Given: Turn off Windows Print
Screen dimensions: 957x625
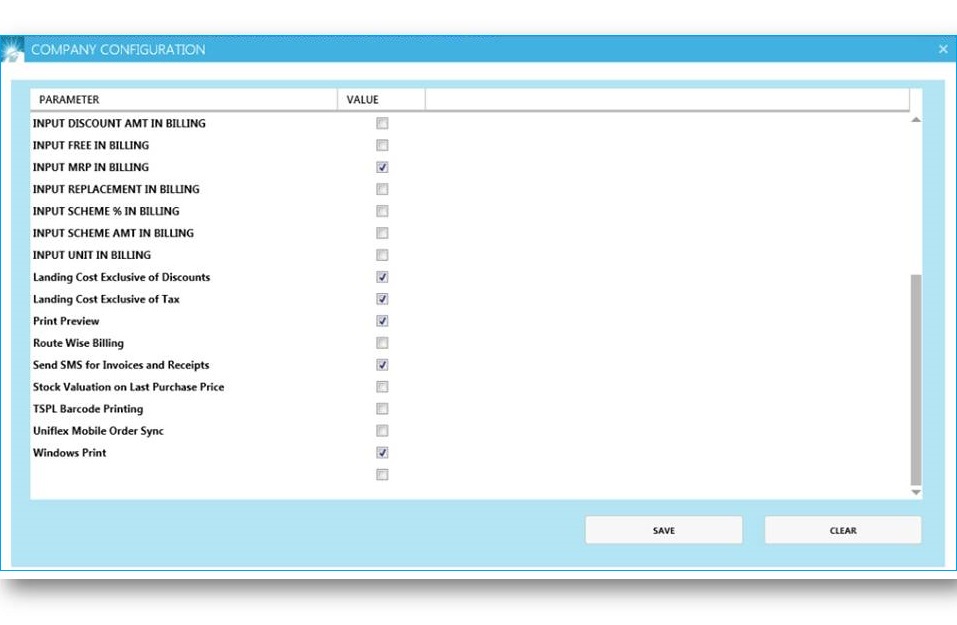Looking at the screenshot, I should click(x=380, y=452).
